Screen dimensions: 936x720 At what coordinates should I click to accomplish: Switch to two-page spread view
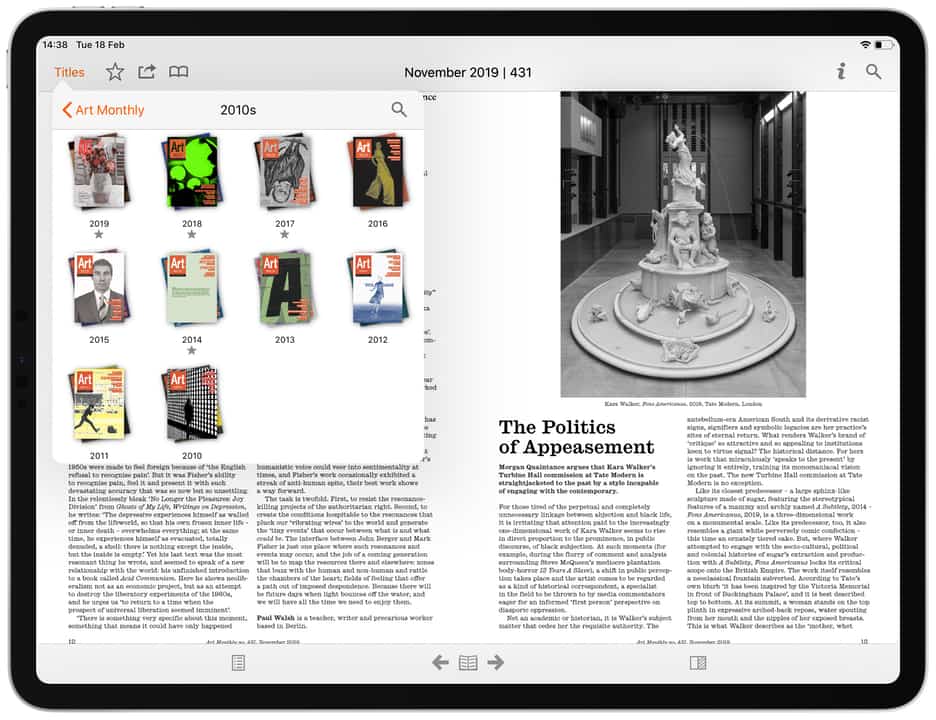click(467, 662)
